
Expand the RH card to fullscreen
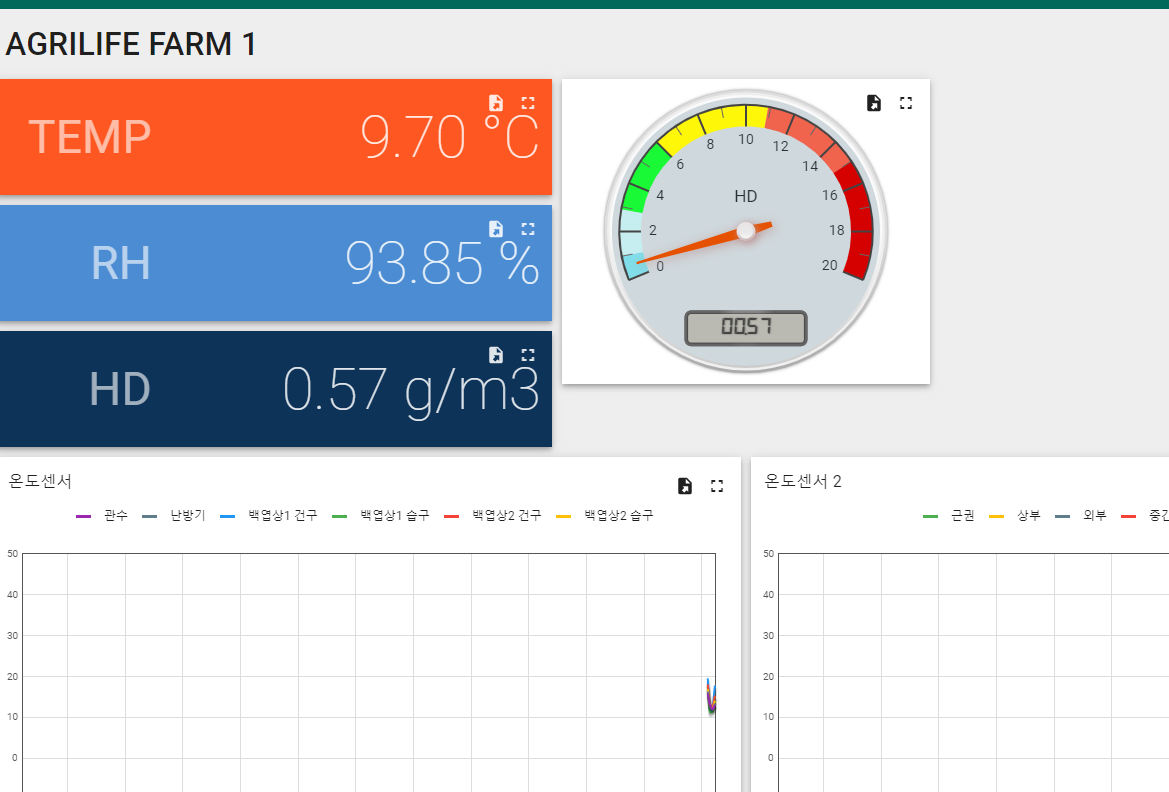click(528, 229)
